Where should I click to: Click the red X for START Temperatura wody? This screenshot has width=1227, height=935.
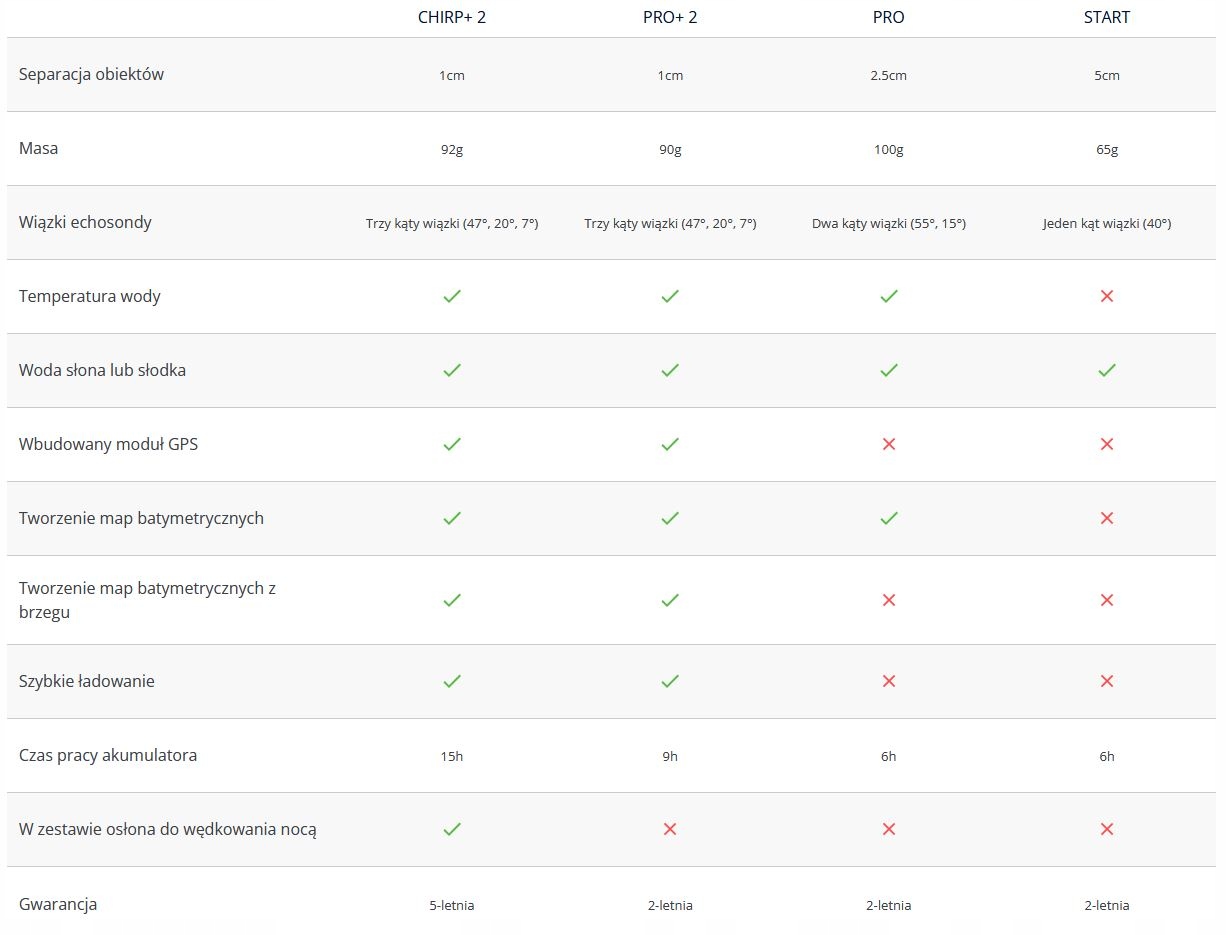pos(1106,296)
